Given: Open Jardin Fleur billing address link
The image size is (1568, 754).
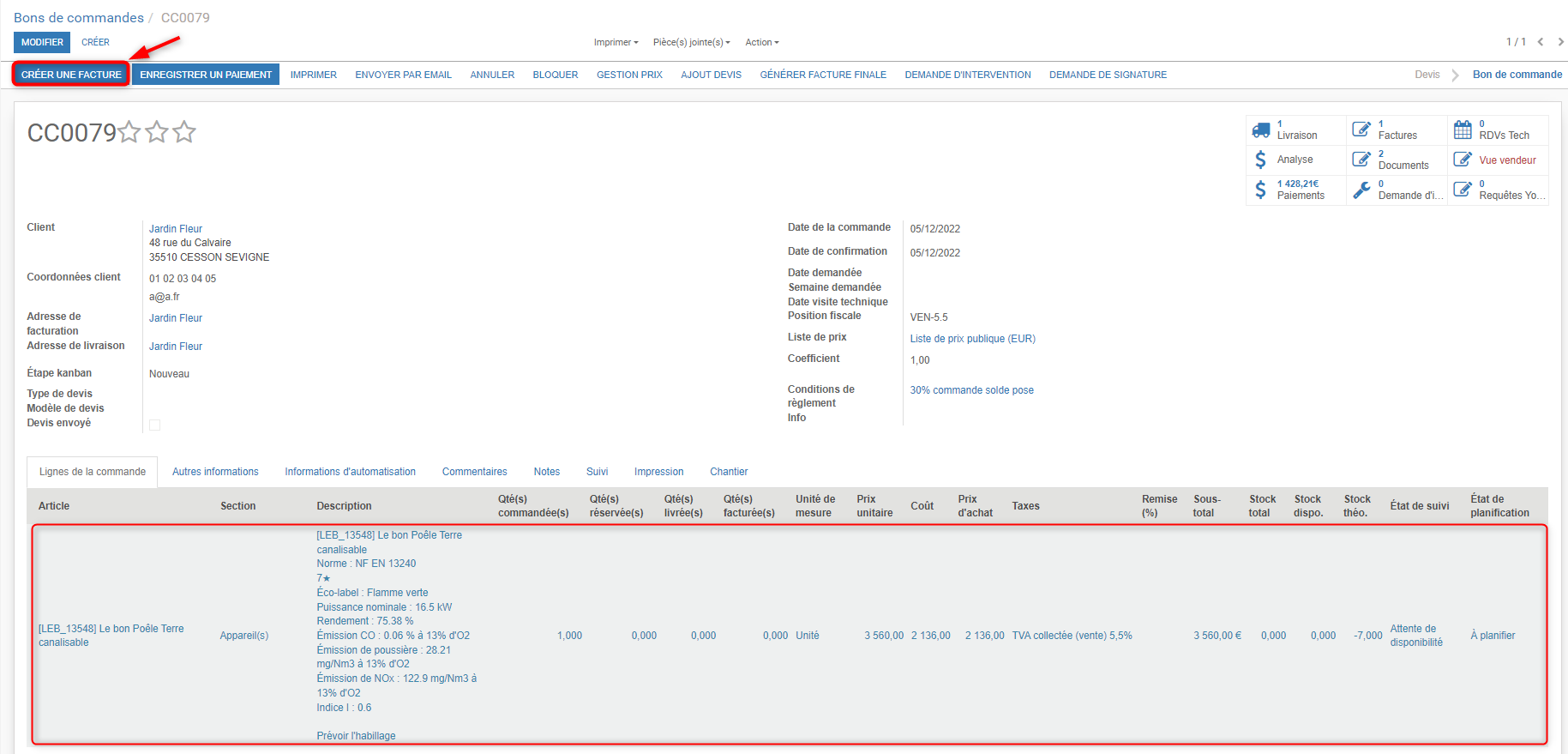Looking at the screenshot, I should point(176,318).
